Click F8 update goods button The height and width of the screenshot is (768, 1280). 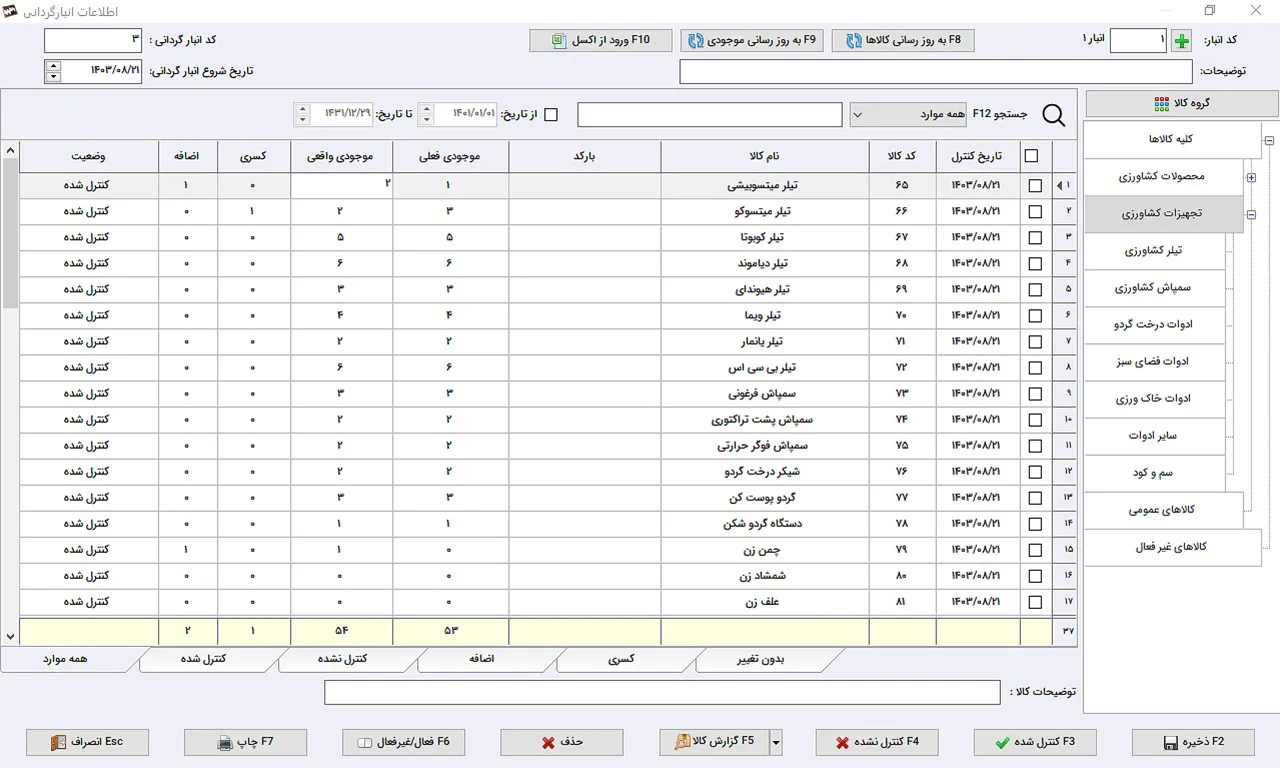[x=903, y=41]
